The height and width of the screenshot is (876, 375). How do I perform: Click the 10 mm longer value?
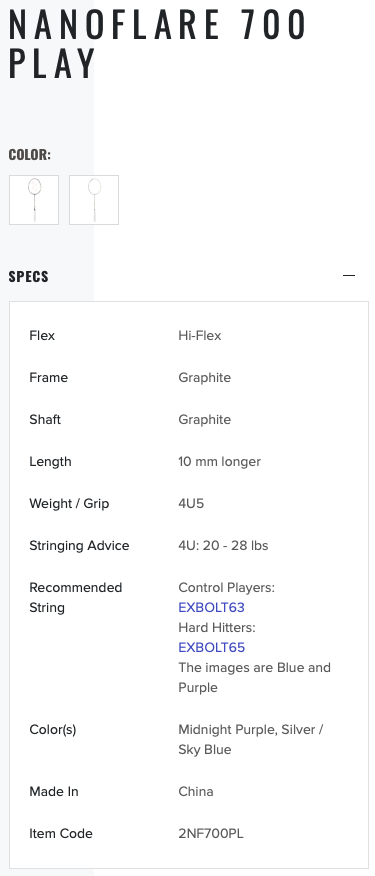point(220,461)
